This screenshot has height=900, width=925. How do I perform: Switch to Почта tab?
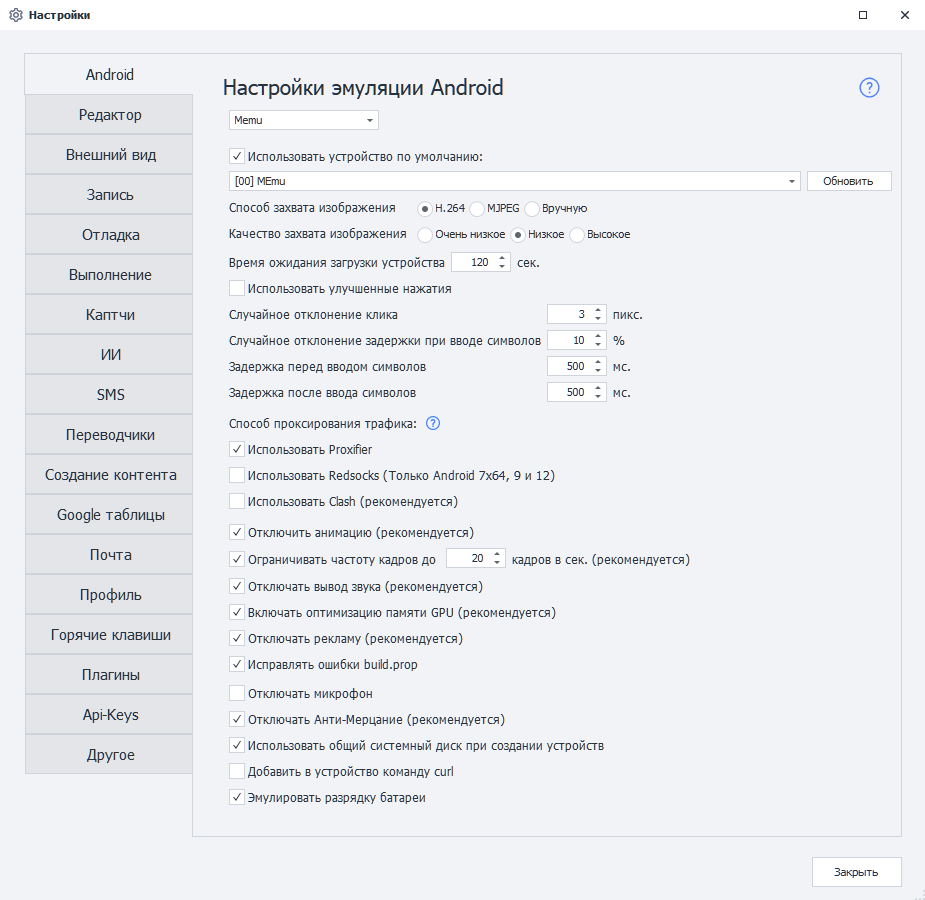[x=109, y=555]
